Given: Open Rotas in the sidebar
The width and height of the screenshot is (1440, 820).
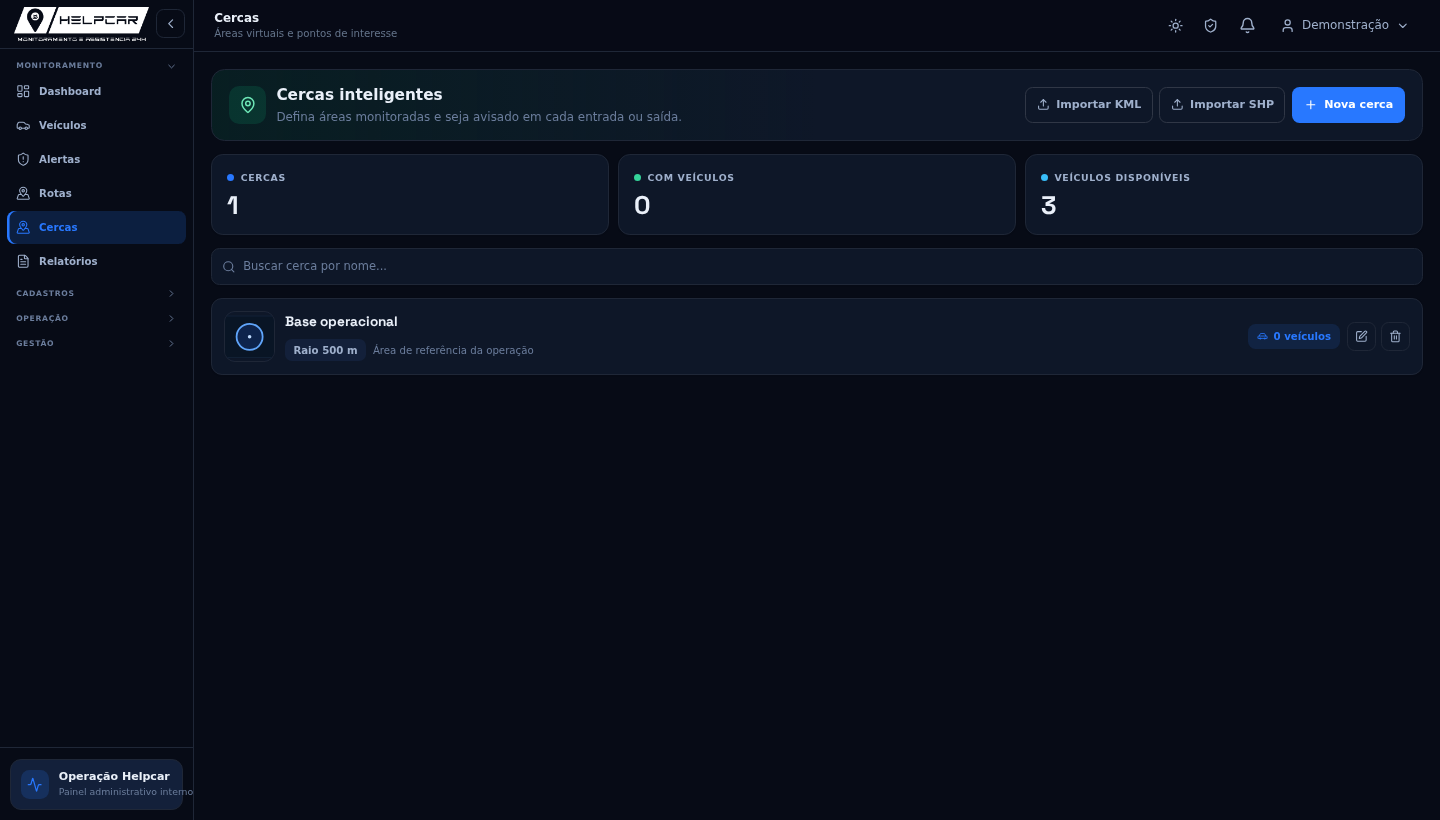Looking at the screenshot, I should coord(96,193).
